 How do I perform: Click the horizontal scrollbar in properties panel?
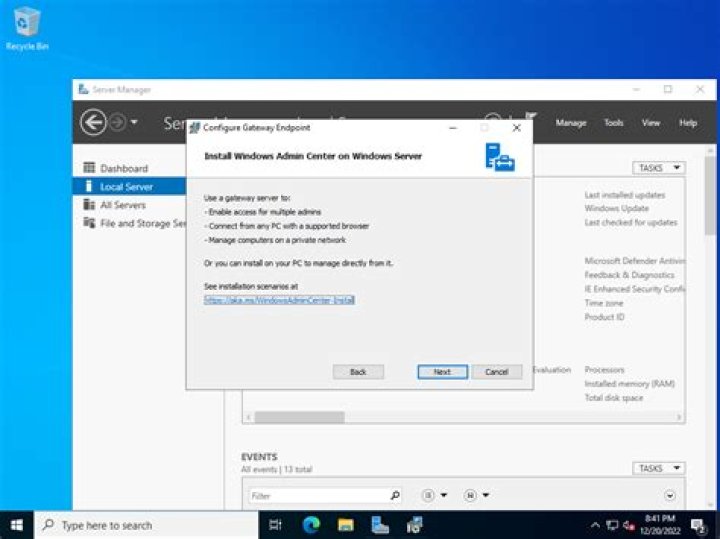point(299,417)
